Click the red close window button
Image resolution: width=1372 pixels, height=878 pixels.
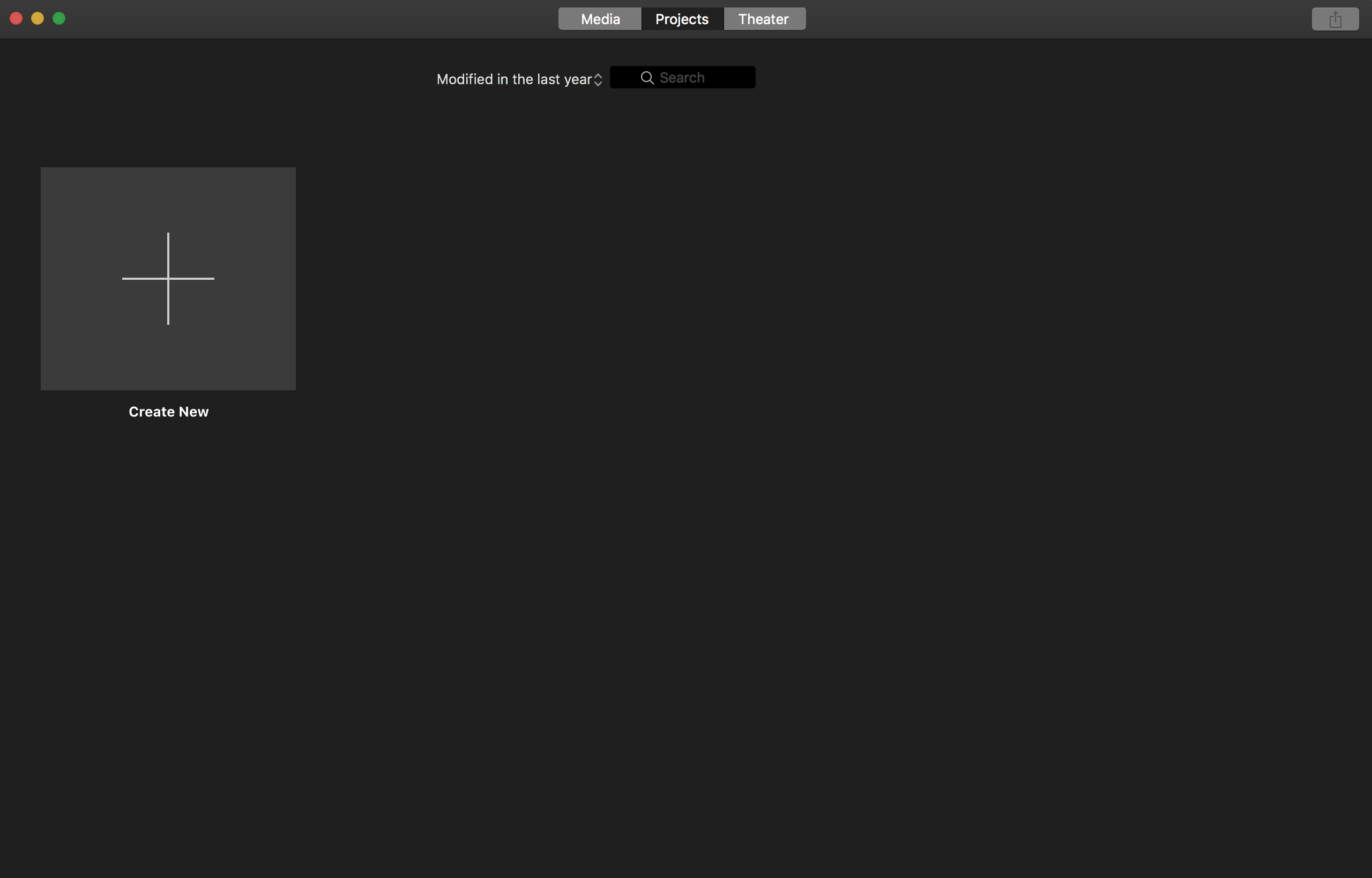[16, 19]
